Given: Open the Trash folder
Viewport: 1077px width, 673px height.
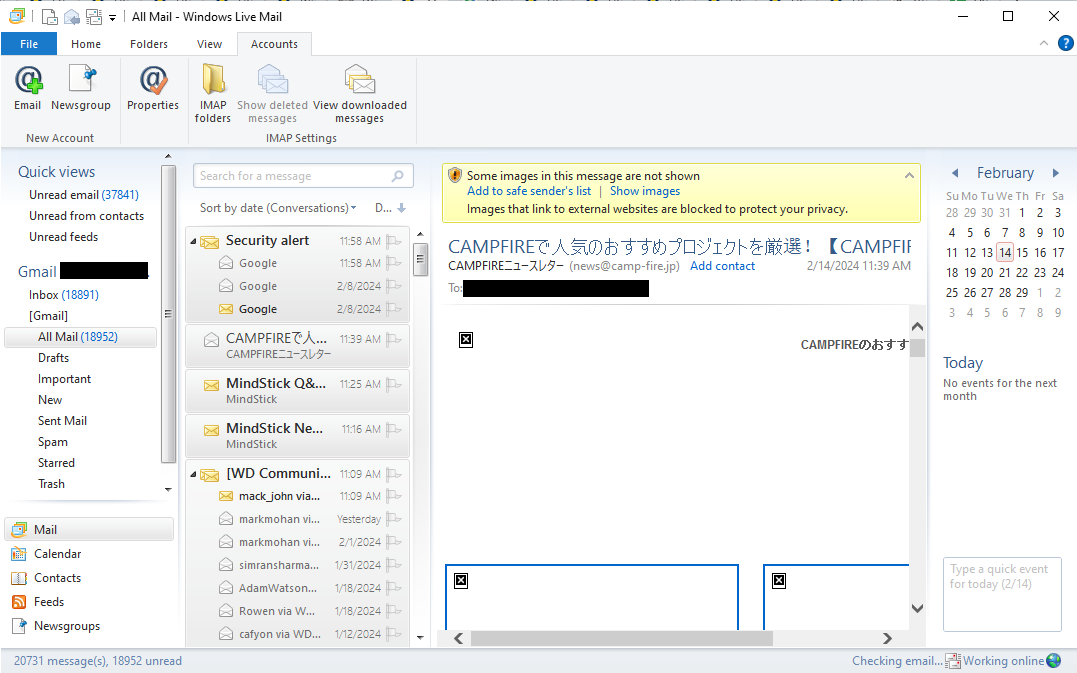Looking at the screenshot, I should (x=52, y=484).
